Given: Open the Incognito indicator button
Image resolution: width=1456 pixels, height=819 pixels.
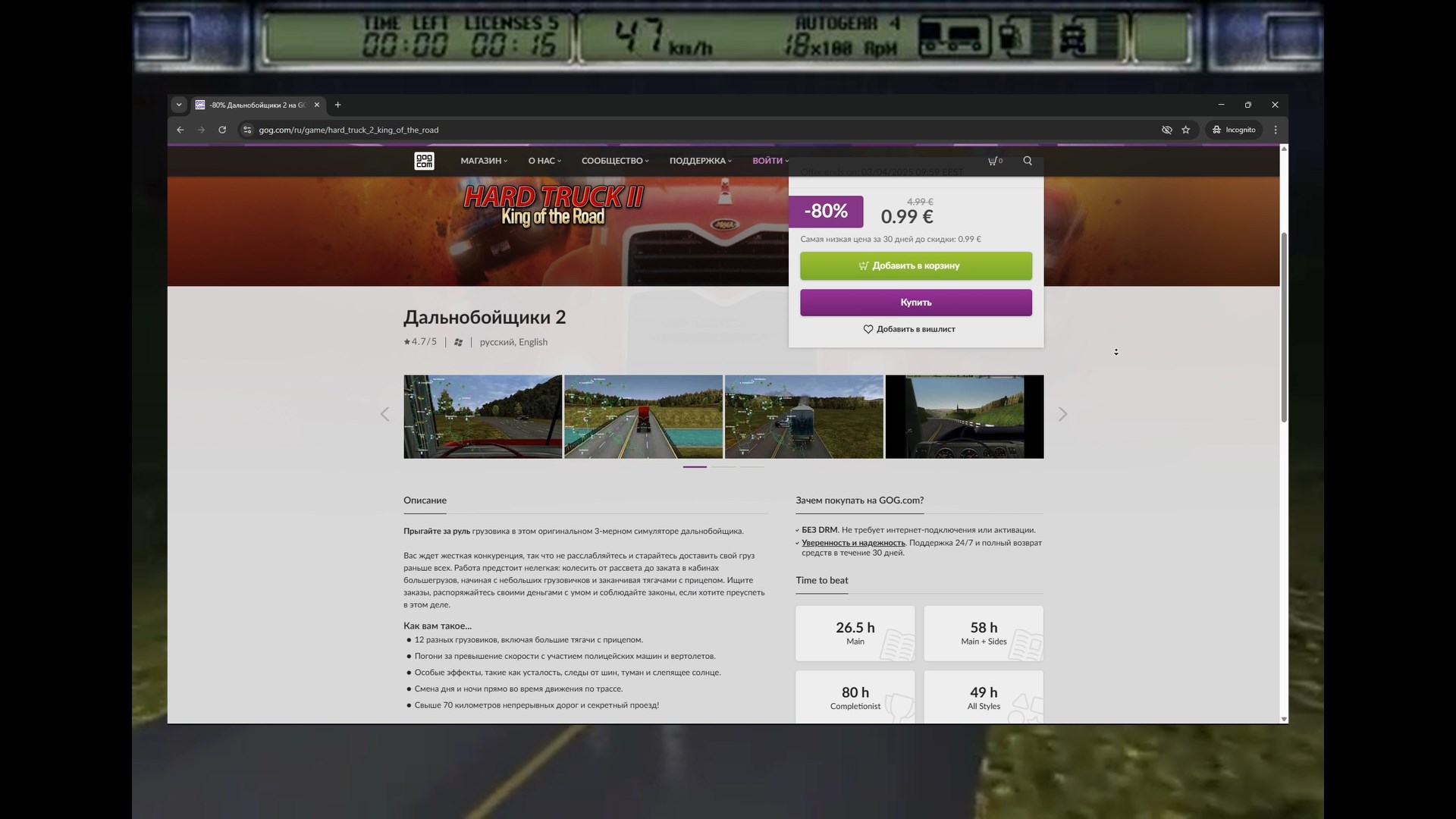Looking at the screenshot, I should (x=1234, y=130).
